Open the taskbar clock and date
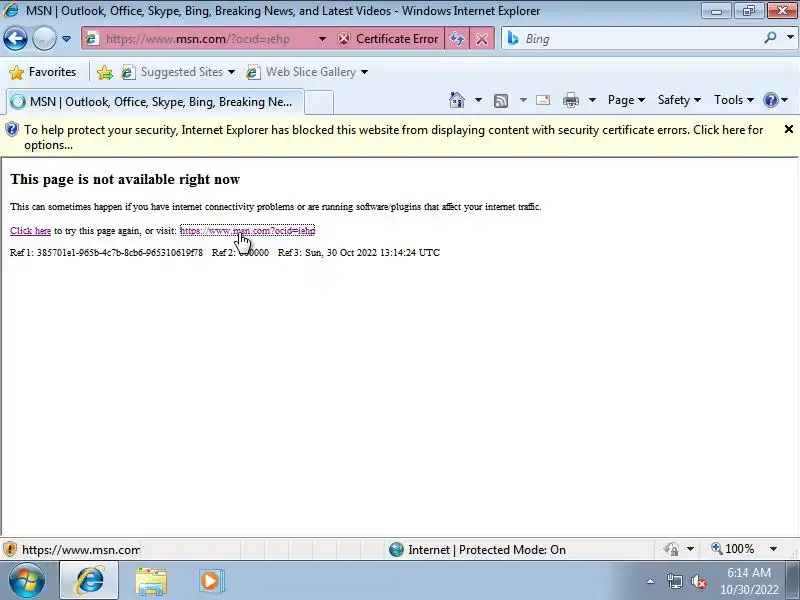Image resolution: width=800 pixels, height=600 pixels. (748, 581)
